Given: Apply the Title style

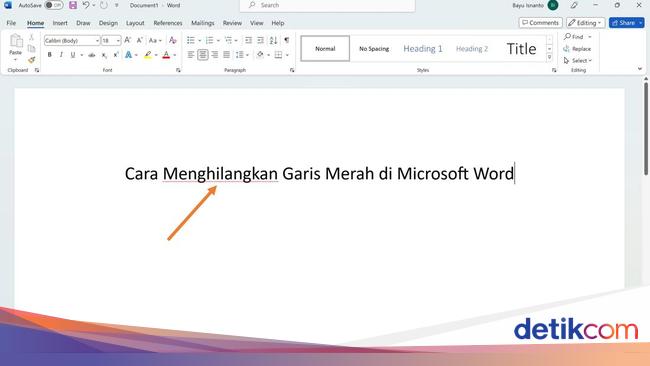Looking at the screenshot, I should pos(521,48).
